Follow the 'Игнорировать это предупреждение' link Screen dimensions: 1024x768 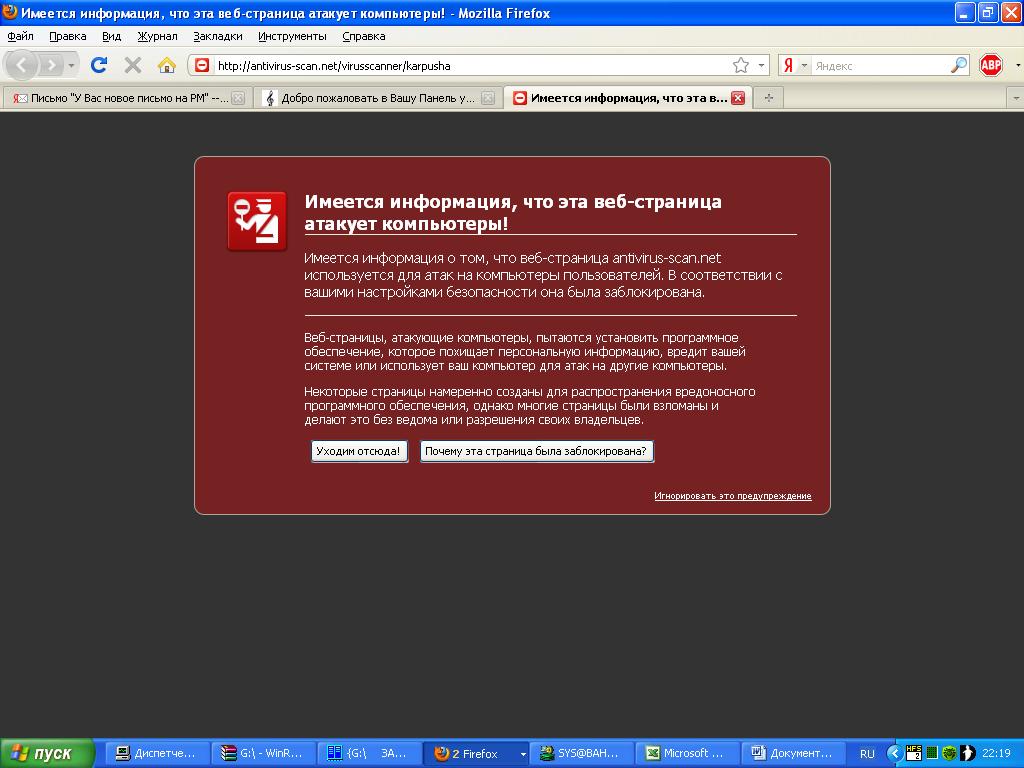[x=733, y=496]
